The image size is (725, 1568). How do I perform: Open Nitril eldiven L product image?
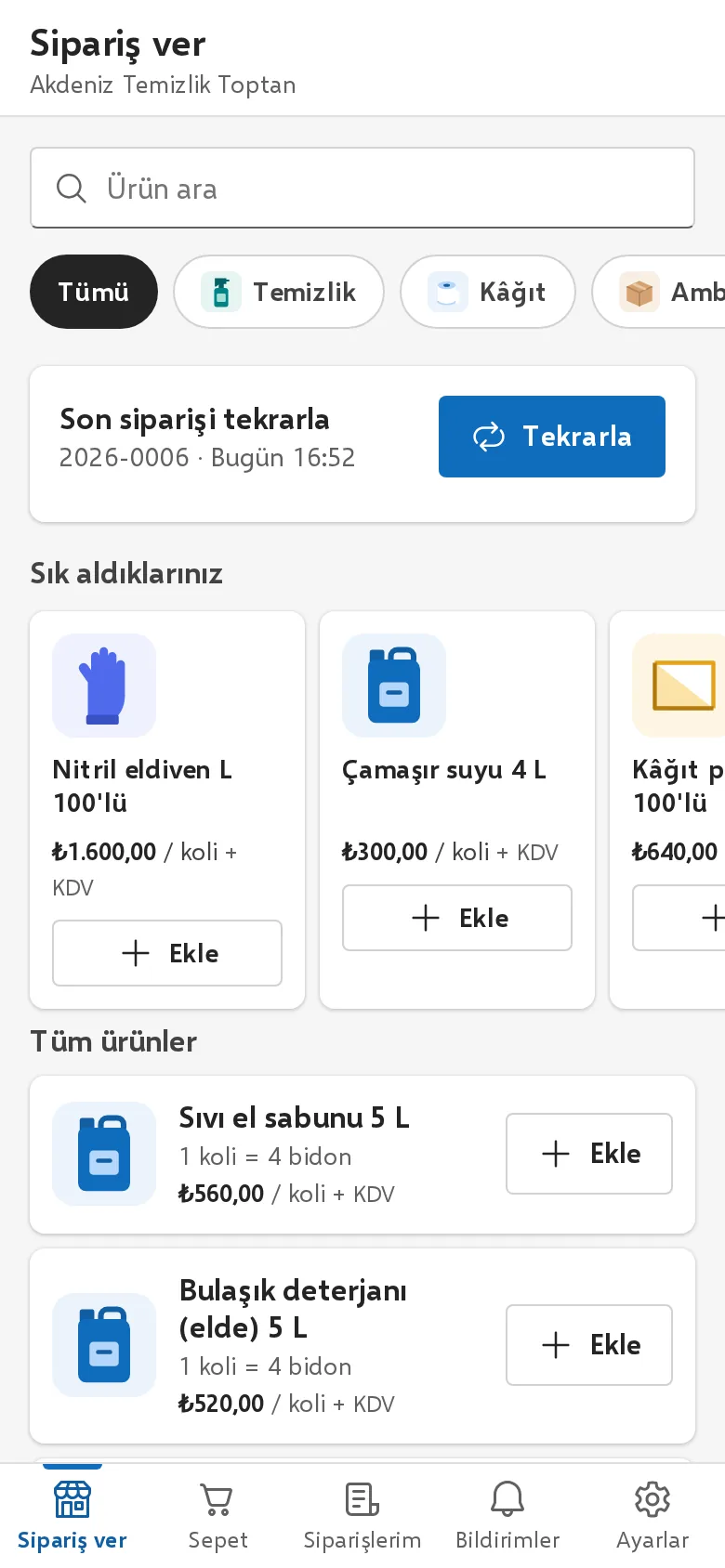[x=104, y=686]
